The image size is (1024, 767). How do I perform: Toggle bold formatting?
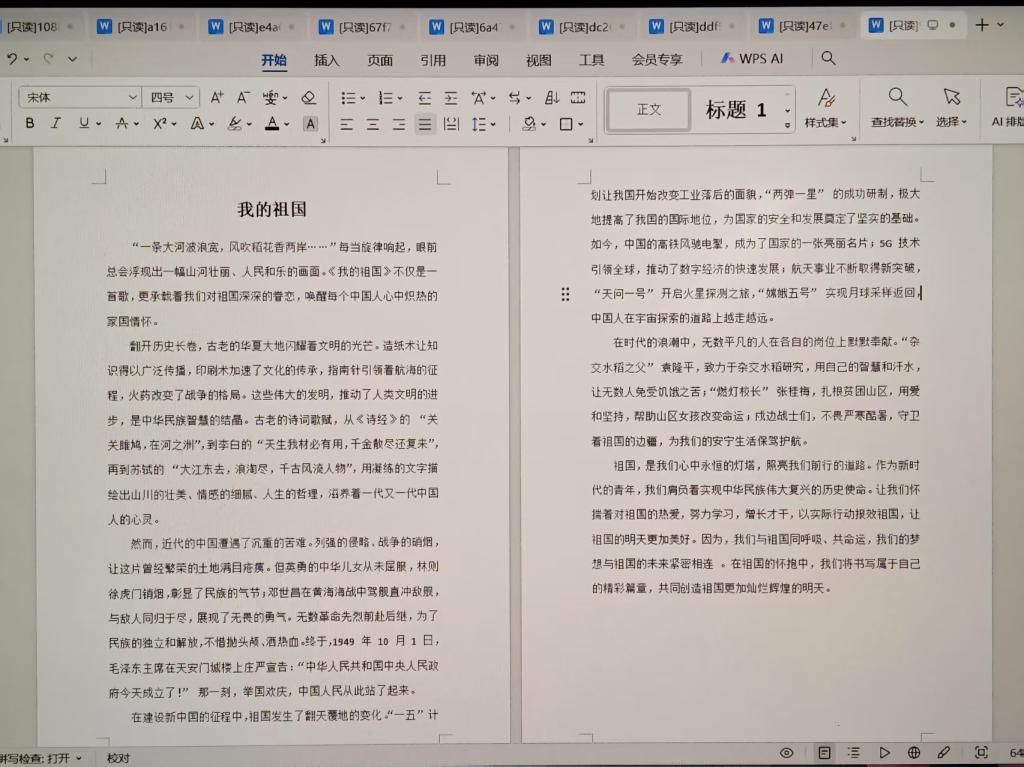(30, 124)
